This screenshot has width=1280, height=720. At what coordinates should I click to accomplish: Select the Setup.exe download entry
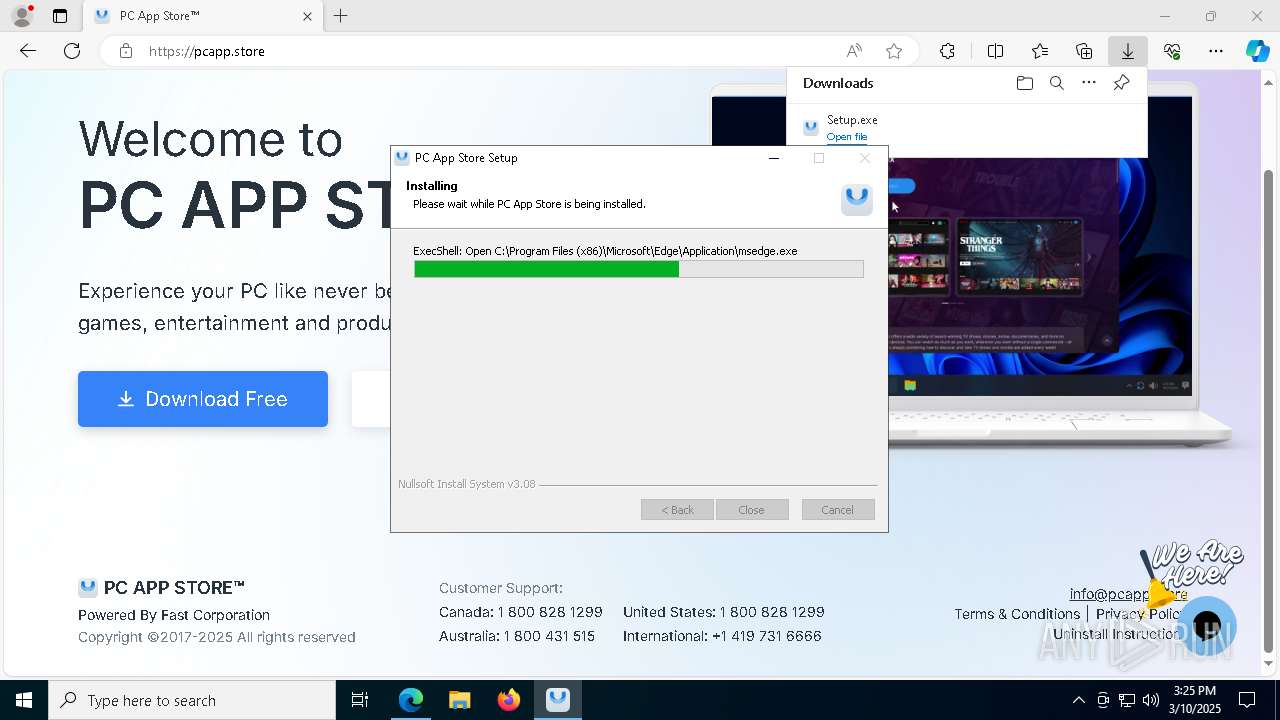[967, 128]
